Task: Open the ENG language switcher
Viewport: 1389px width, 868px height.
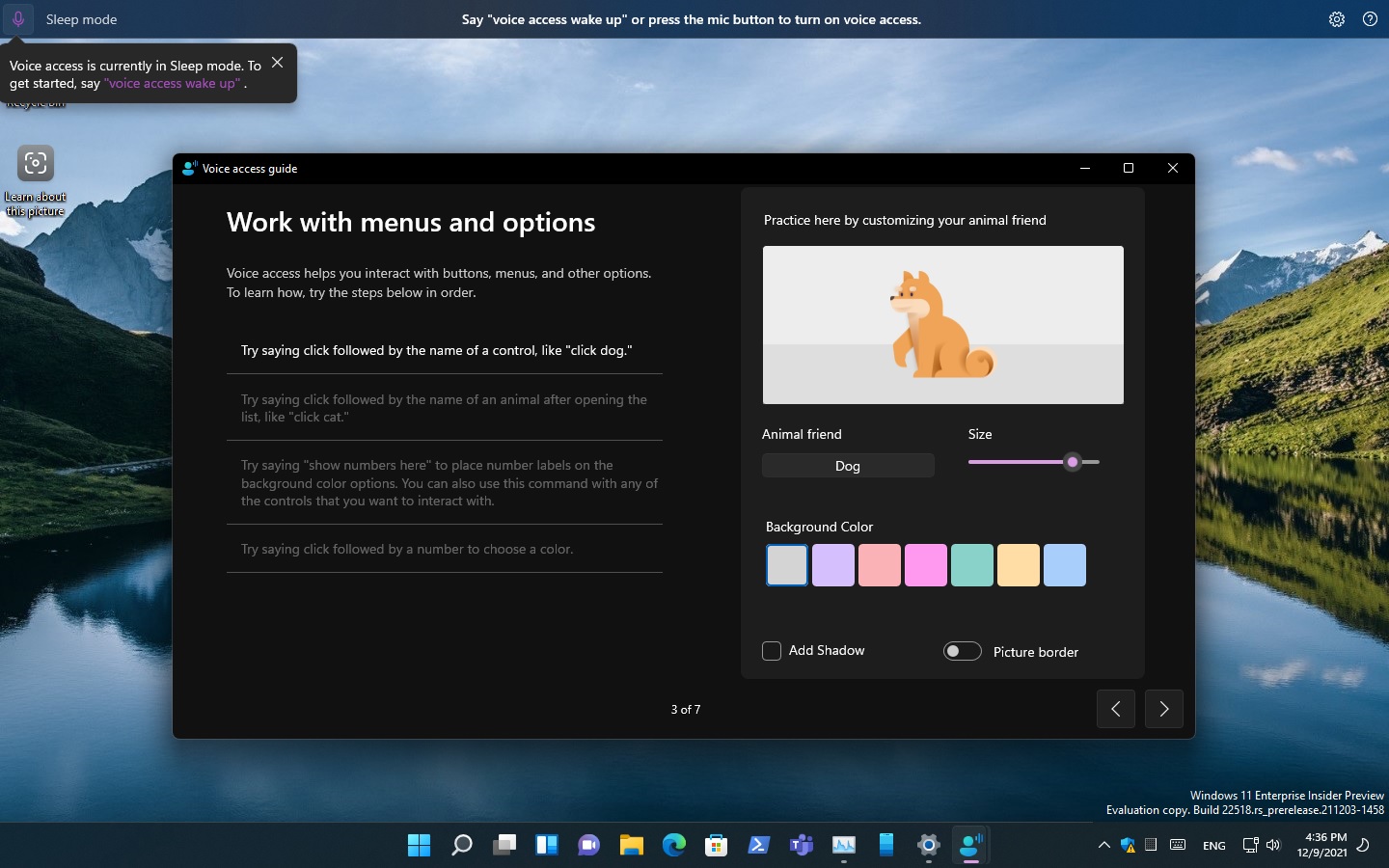Action: tap(1213, 846)
